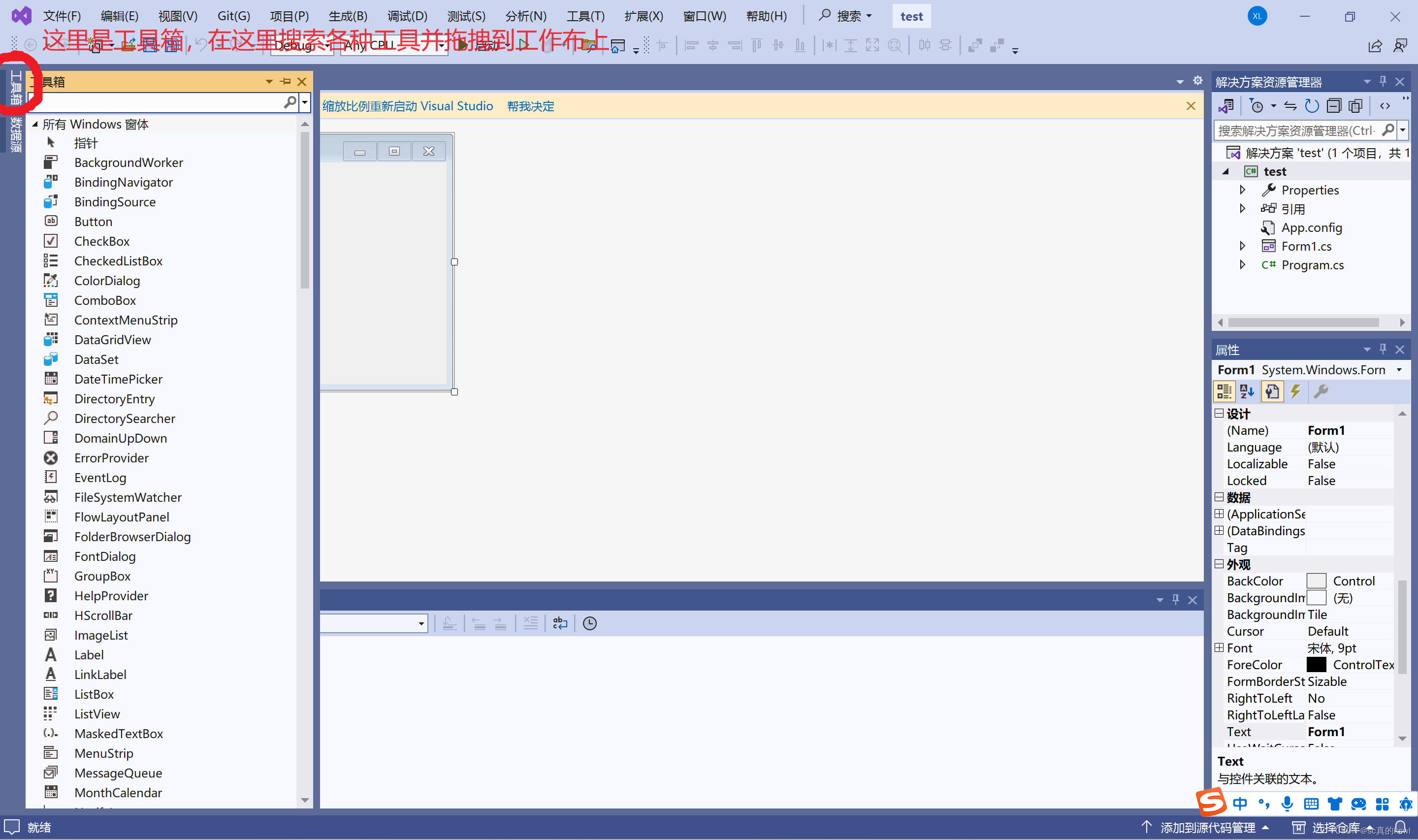Click the Events lightning bolt icon

click(1295, 391)
